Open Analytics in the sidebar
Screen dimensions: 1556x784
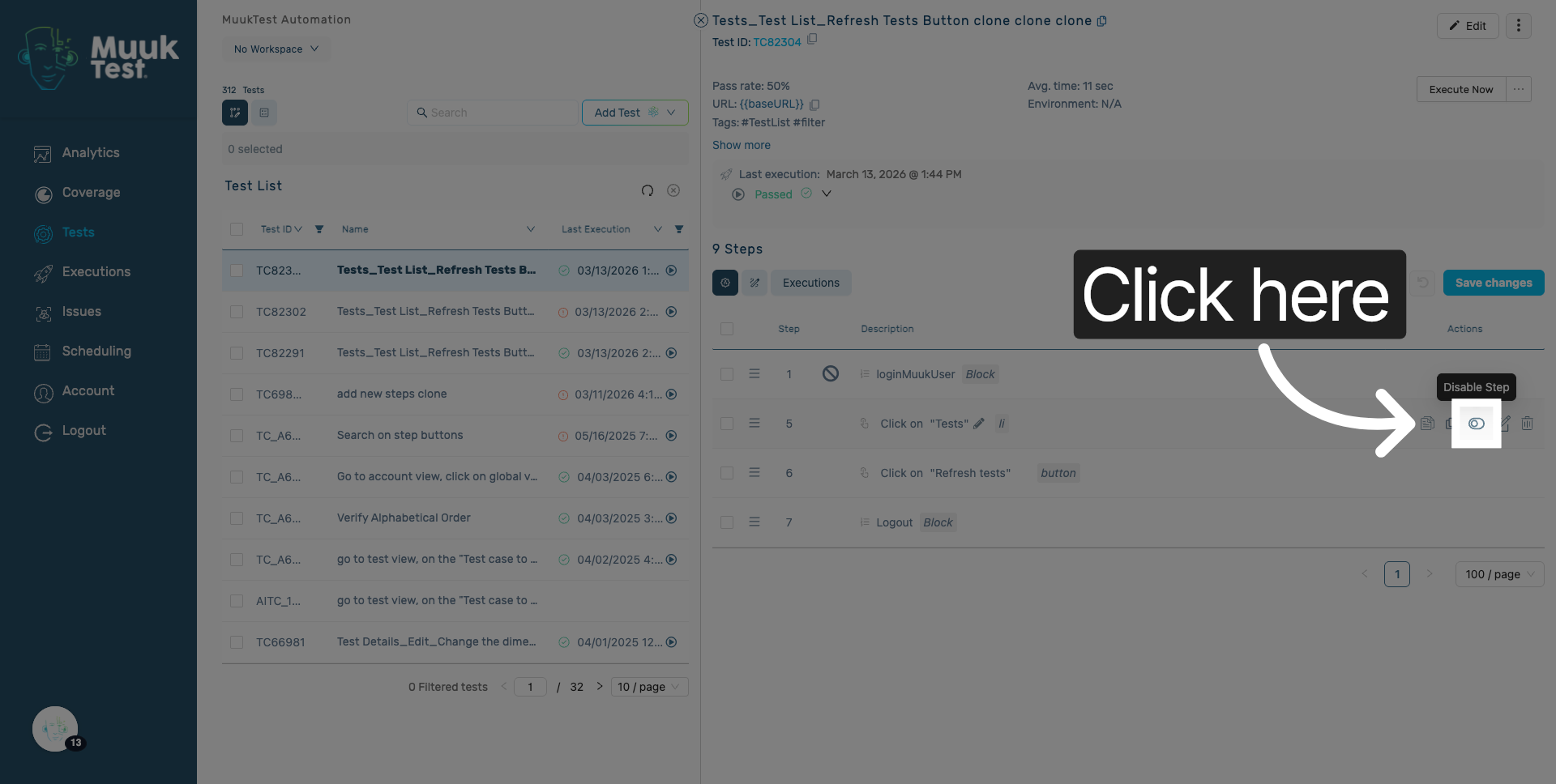91,153
